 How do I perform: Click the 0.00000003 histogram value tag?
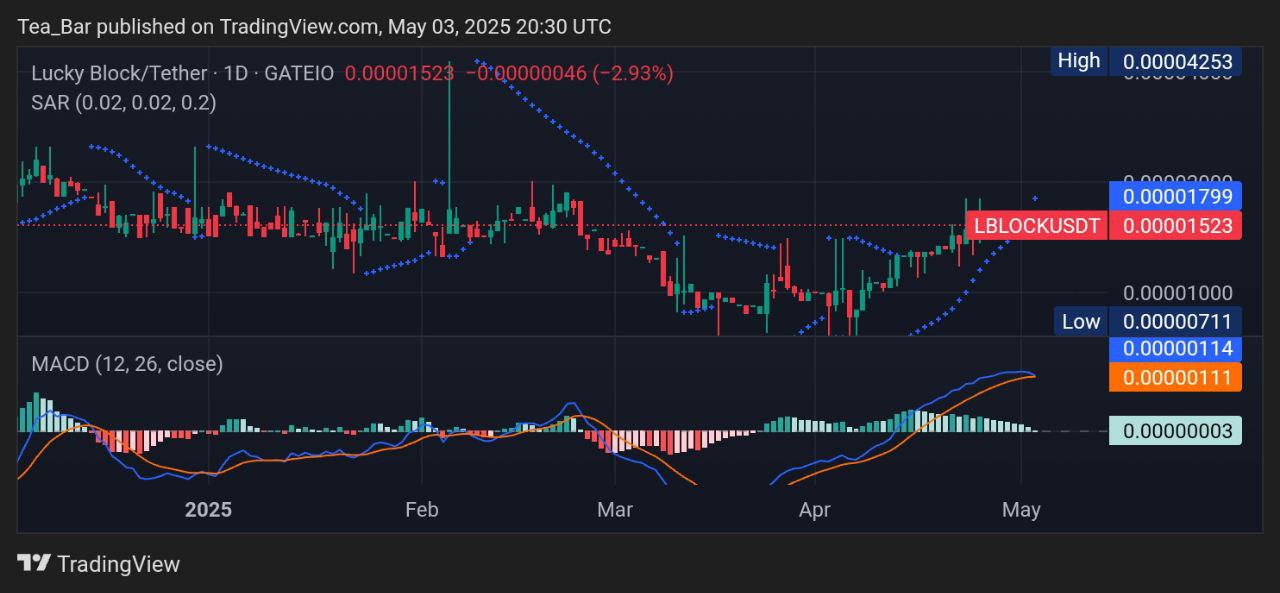(1177, 431)
